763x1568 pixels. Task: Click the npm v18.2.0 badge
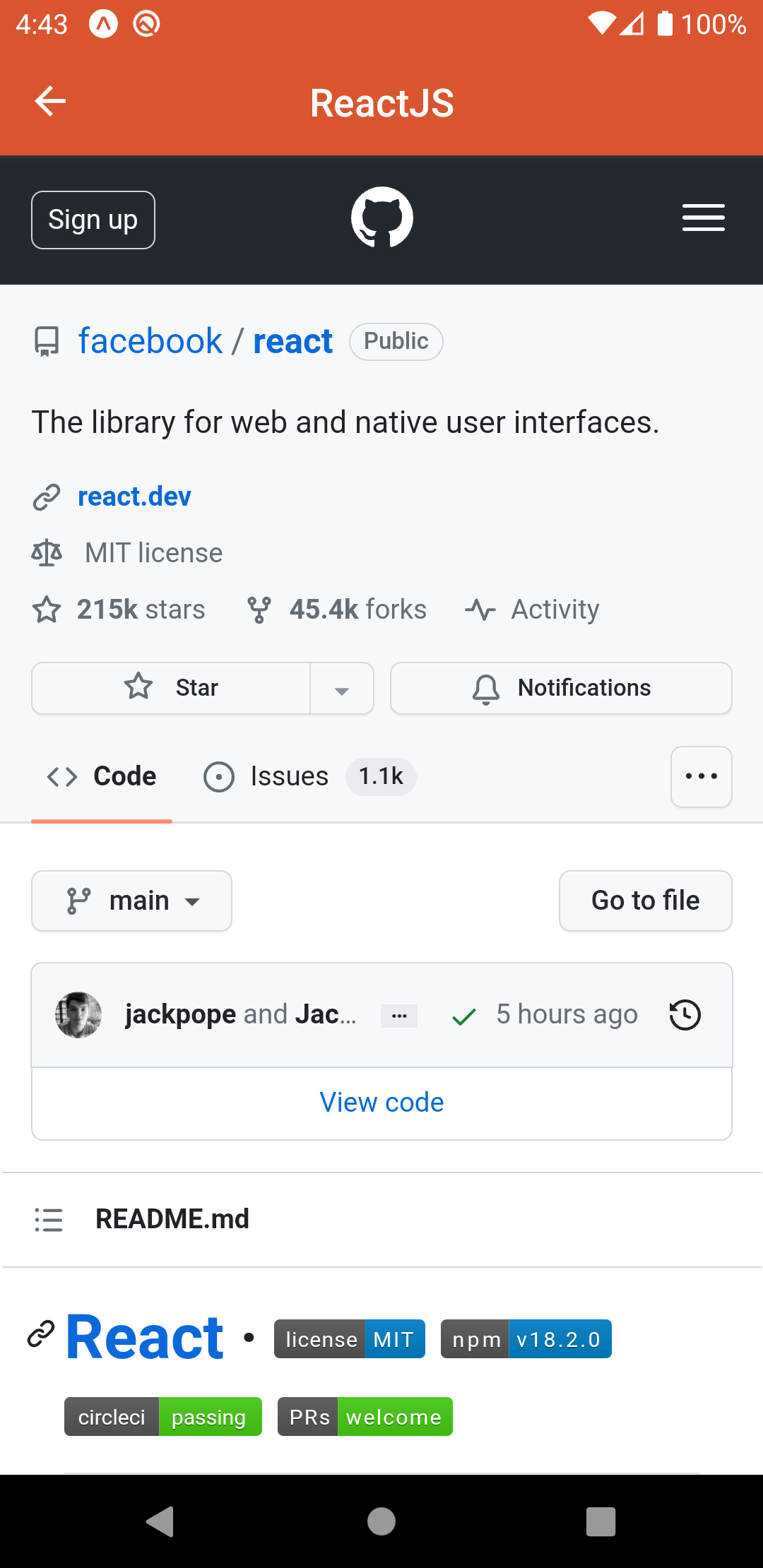coord(526,1339)
